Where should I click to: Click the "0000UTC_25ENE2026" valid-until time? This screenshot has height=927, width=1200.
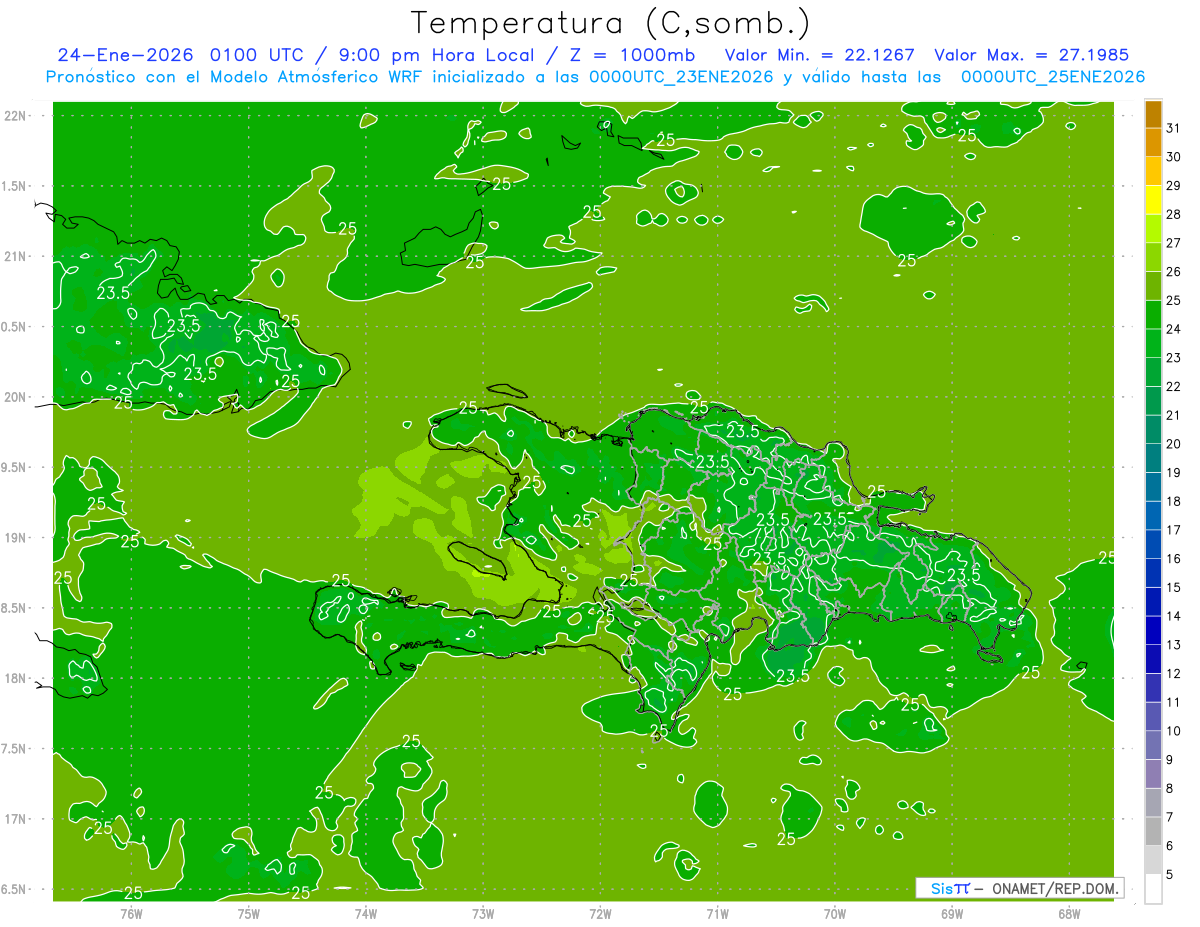click(1052, 77)
